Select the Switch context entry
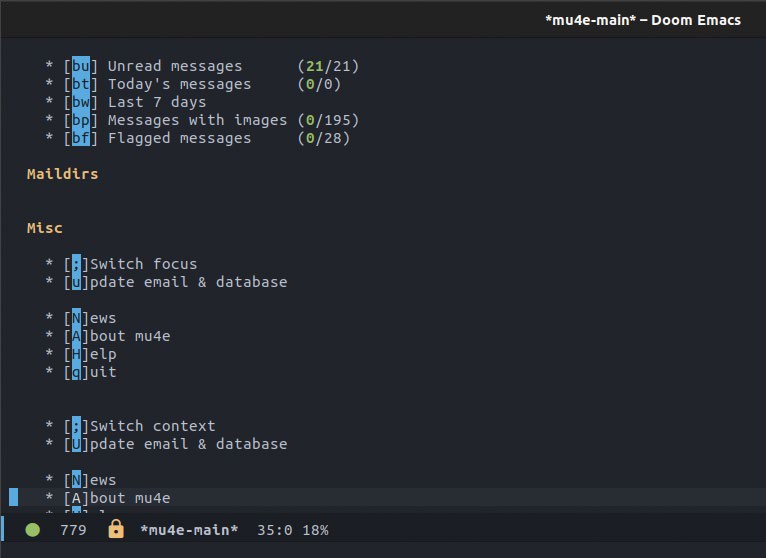The image size is (766, 558). pyautogui.click(x=152, y=426)
